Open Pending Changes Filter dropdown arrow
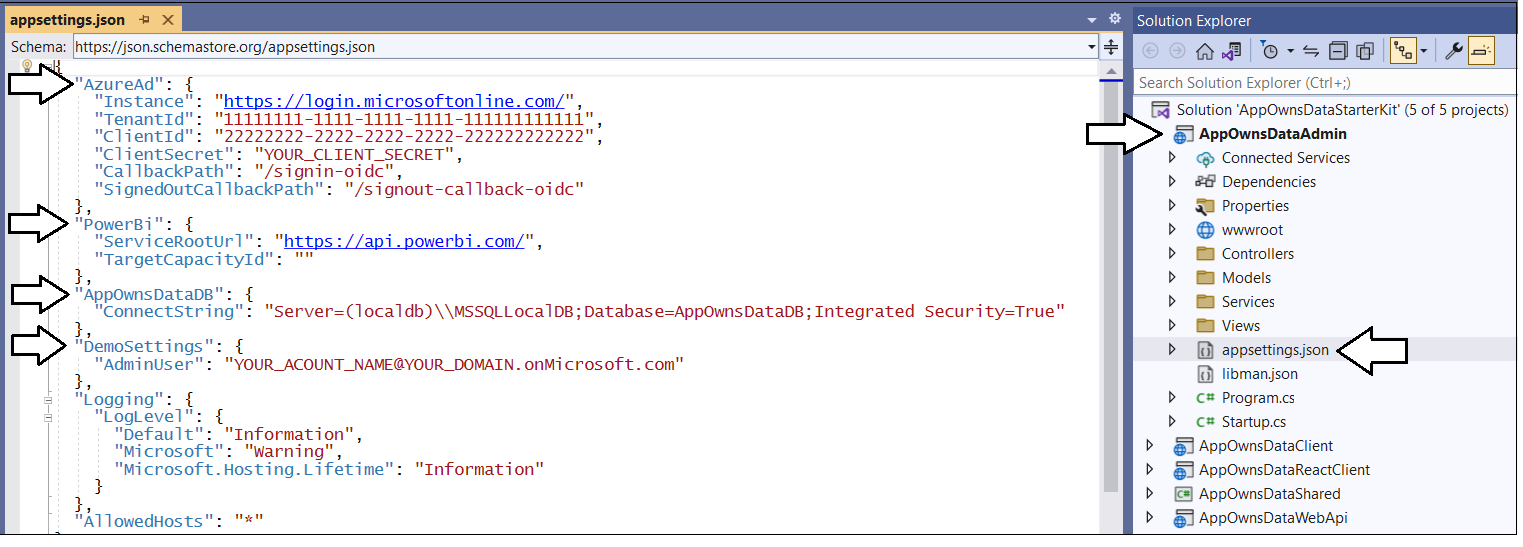Viewport: 1523px width, 547px height. click(1290, 50)
